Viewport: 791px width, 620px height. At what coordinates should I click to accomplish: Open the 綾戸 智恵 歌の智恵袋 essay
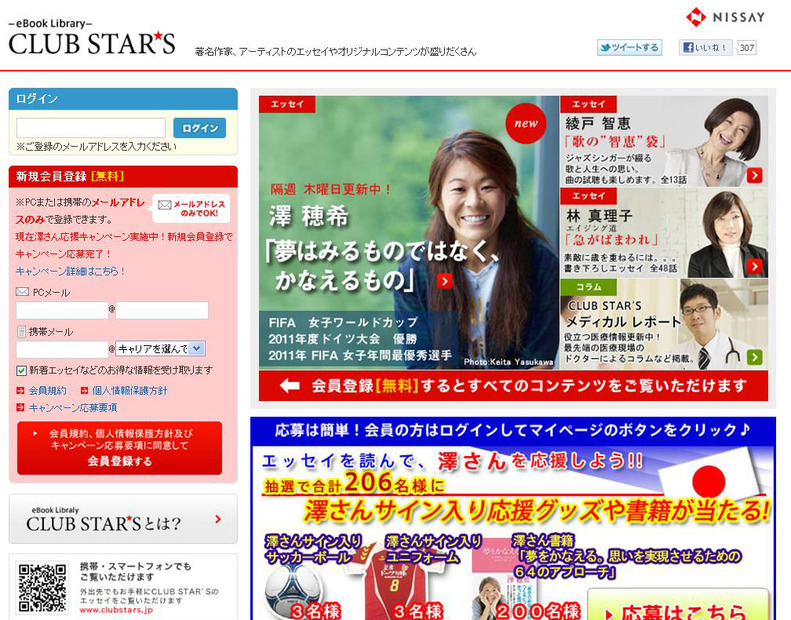664,141
